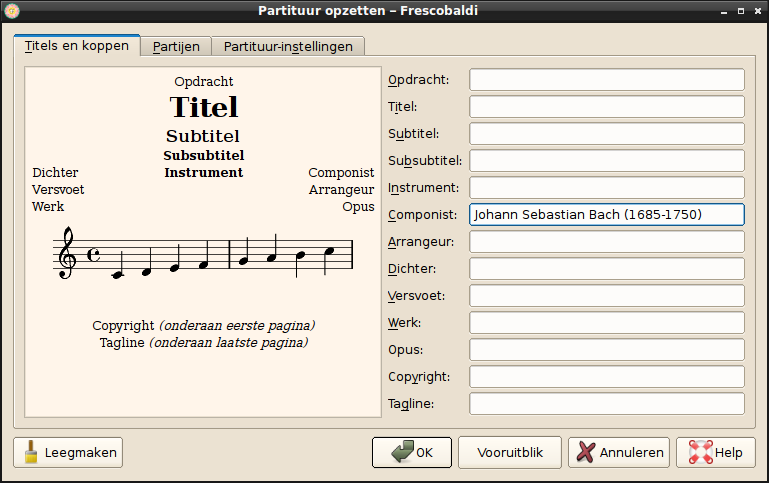
Task: Open the Vooruitblik preview
Action: [510, 452]
